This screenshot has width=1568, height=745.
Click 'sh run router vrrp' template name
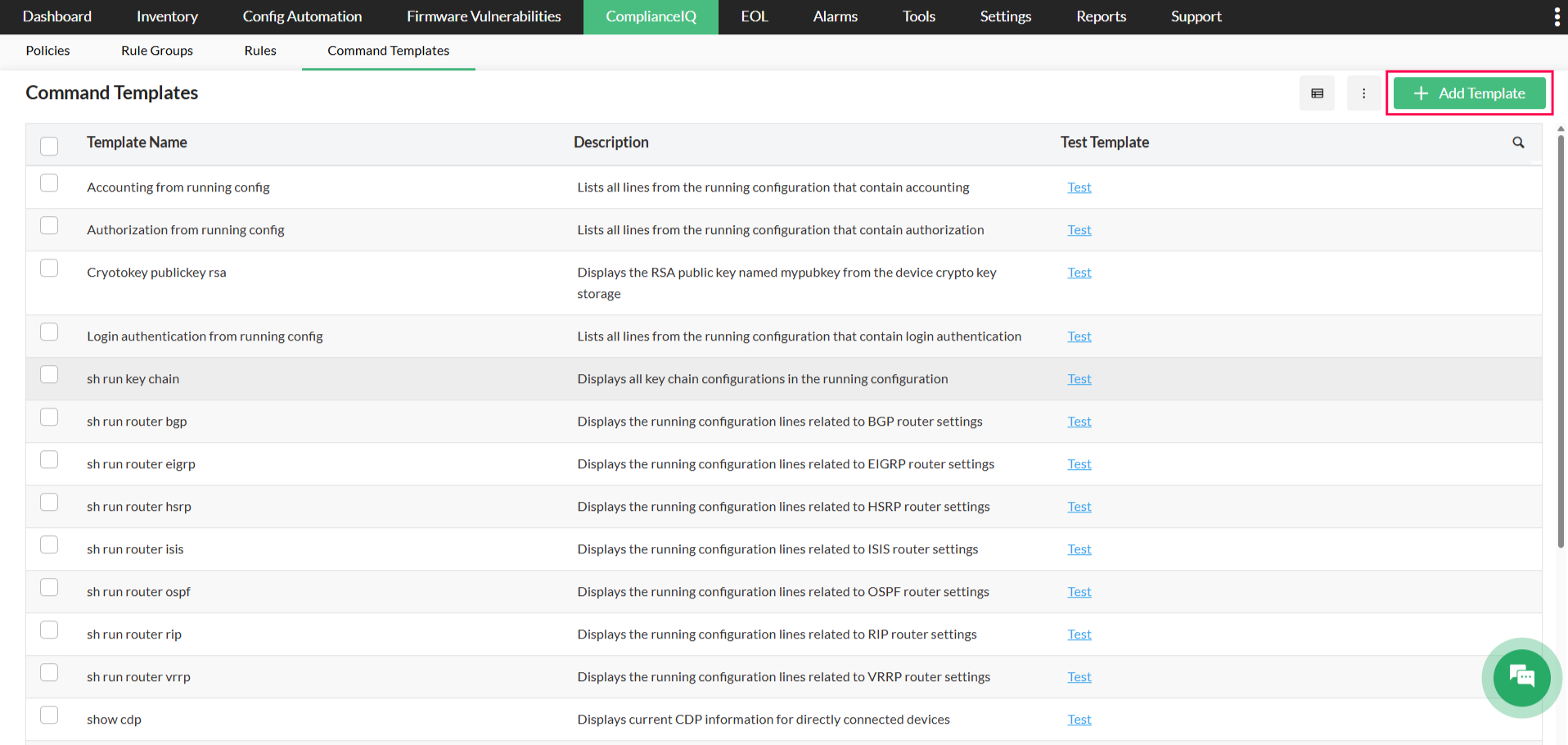pos(139,677)
